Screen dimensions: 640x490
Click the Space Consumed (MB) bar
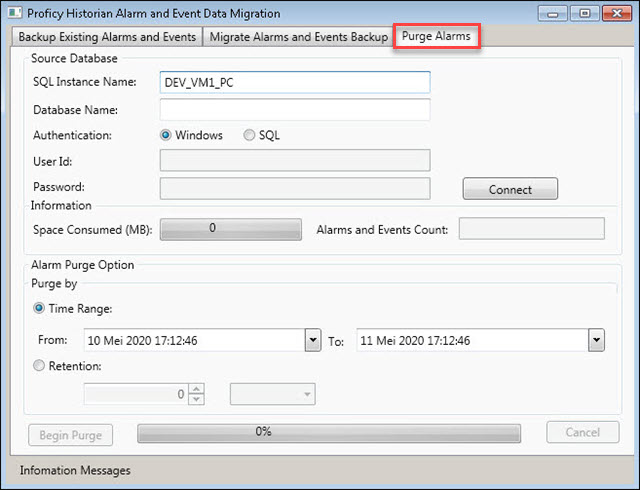coord(231,229)
